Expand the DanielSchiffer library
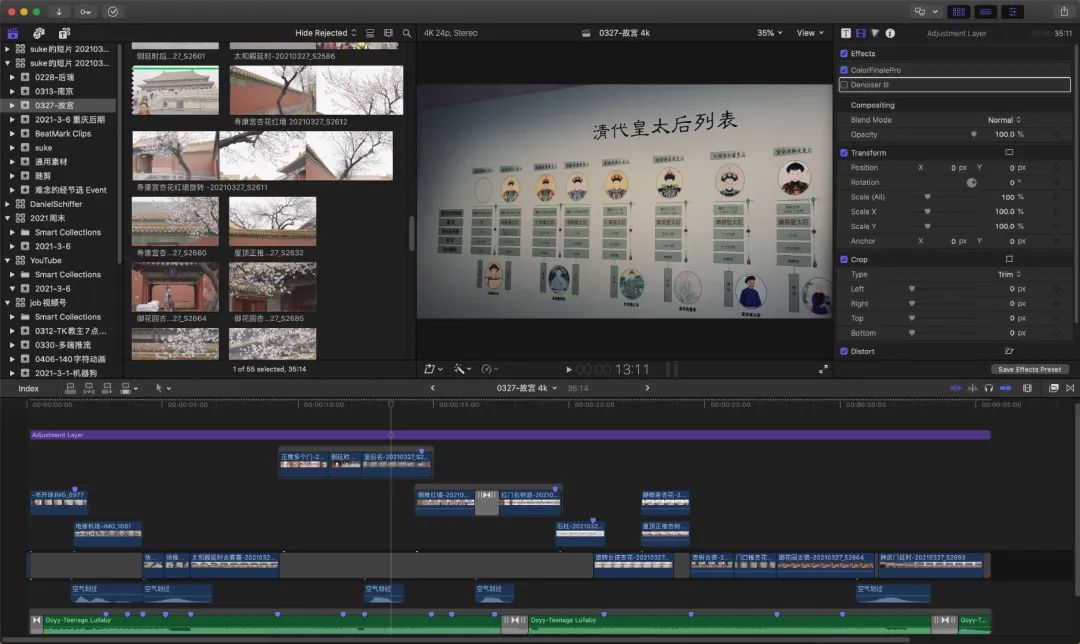This screenshot has height=644, width=1080. [7, 204]
